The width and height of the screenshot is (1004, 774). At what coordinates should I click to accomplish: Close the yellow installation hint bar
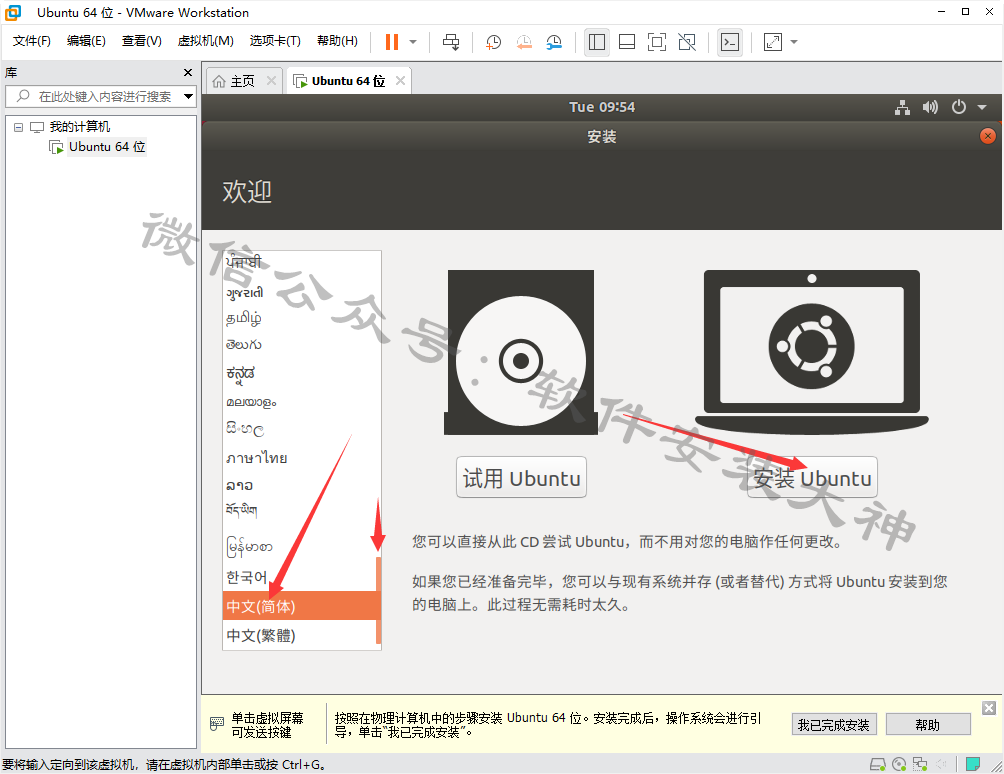point(989,707)
